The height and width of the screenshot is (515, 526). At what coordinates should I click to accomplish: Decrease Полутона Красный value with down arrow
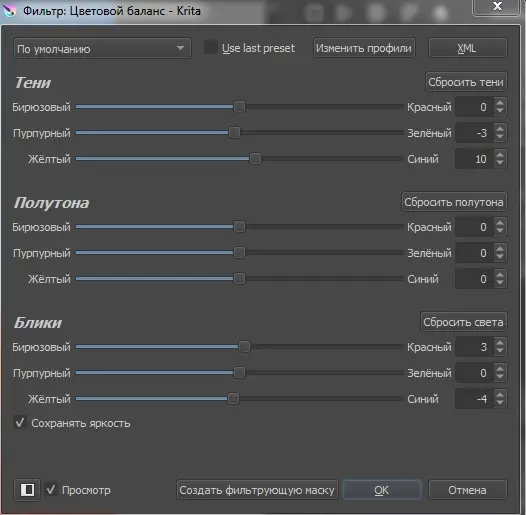(500, 231)
